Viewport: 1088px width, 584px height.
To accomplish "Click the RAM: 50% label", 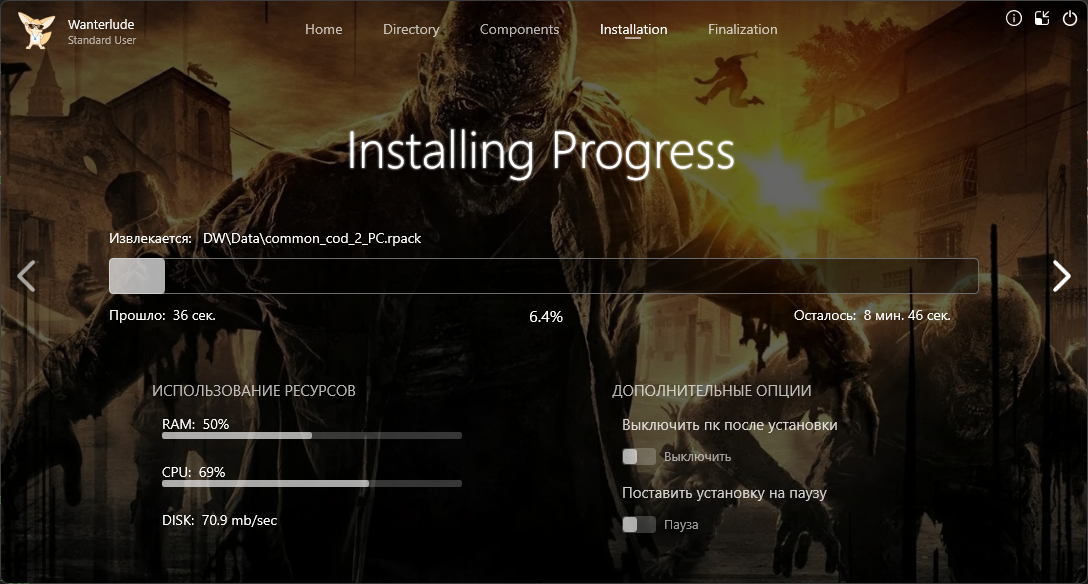I will (x=195, y=424).
